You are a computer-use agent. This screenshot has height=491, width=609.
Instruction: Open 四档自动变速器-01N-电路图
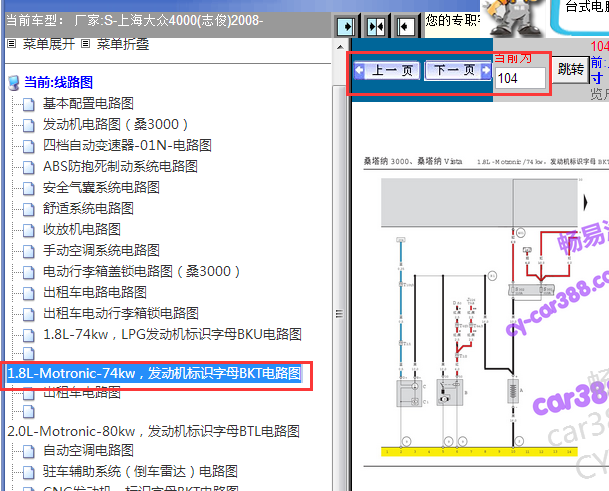pos(127,145)
